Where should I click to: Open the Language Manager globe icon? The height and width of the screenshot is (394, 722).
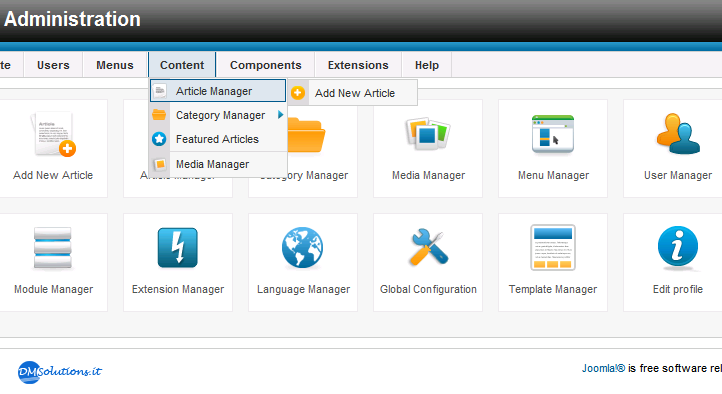(303, 248)
